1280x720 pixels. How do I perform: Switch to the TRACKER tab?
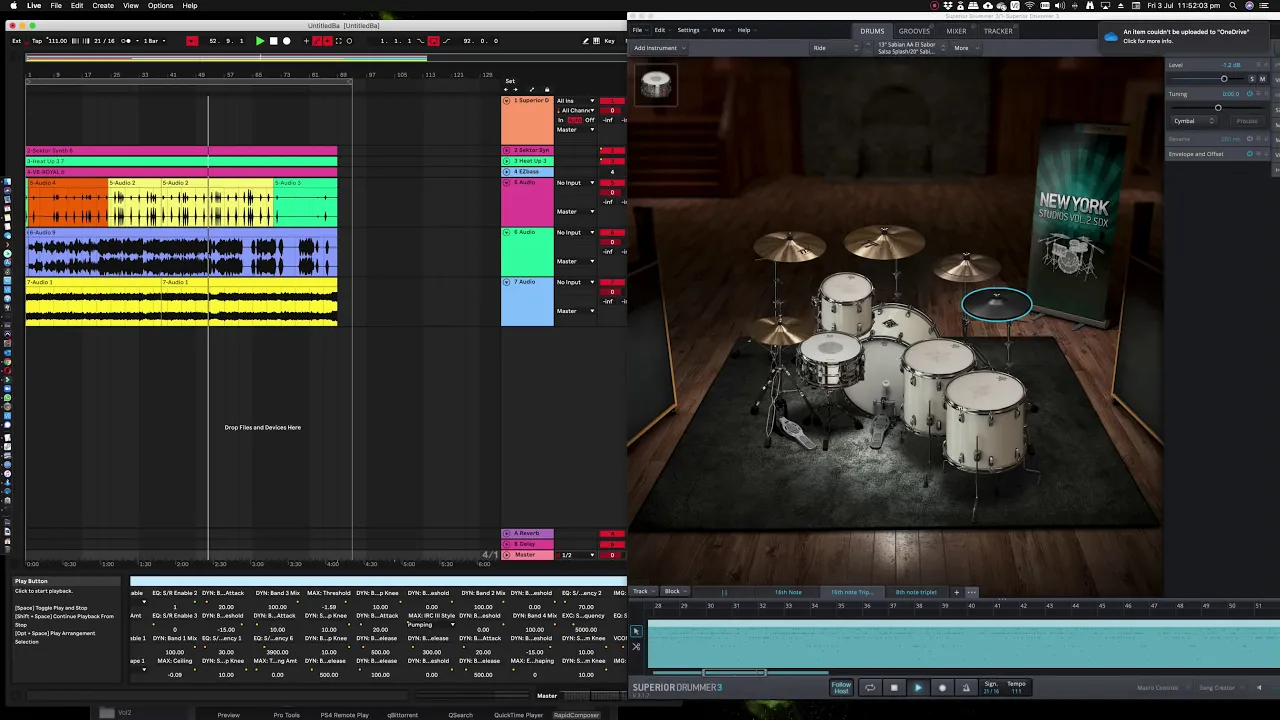point(998,31)
